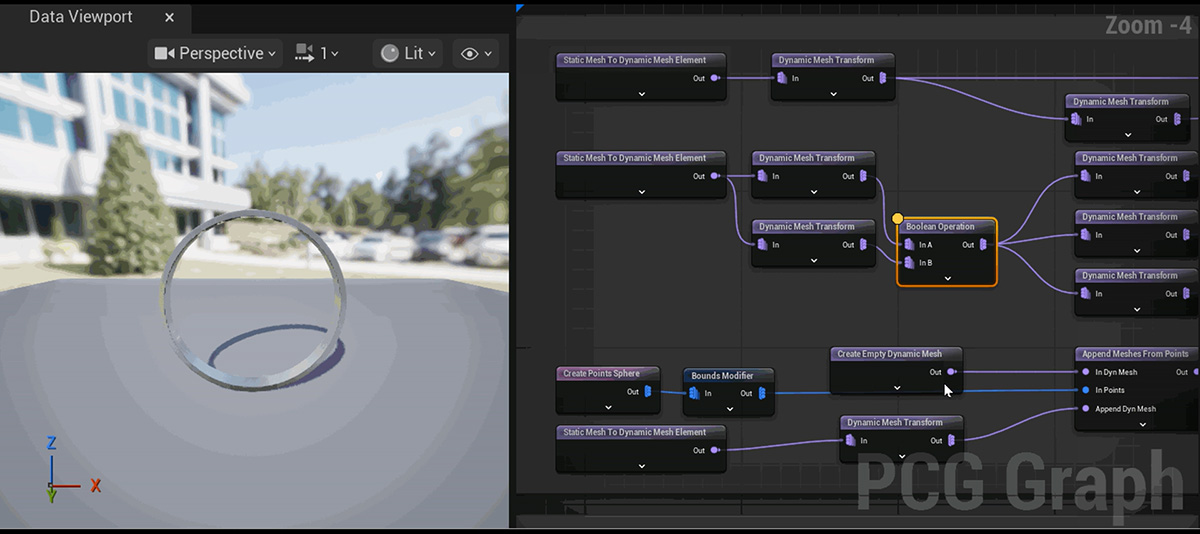Close the Data Viewport tab
The image size is (1200, 534).
(x=169, y=18)
